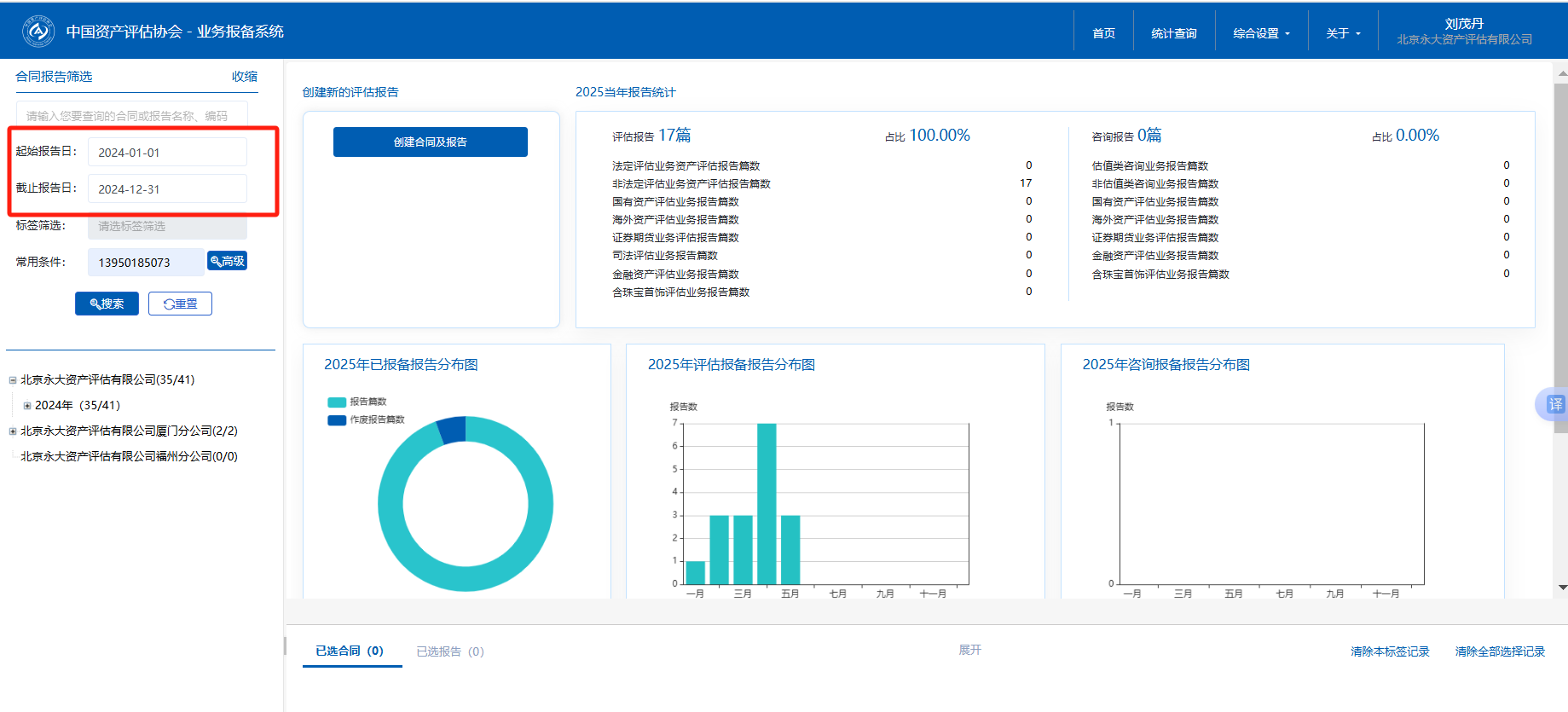This screenshot has height=712, width=1568.
Task: Click the 收缩 collapse link in filter panel
Action: click(x=244, y=77)
